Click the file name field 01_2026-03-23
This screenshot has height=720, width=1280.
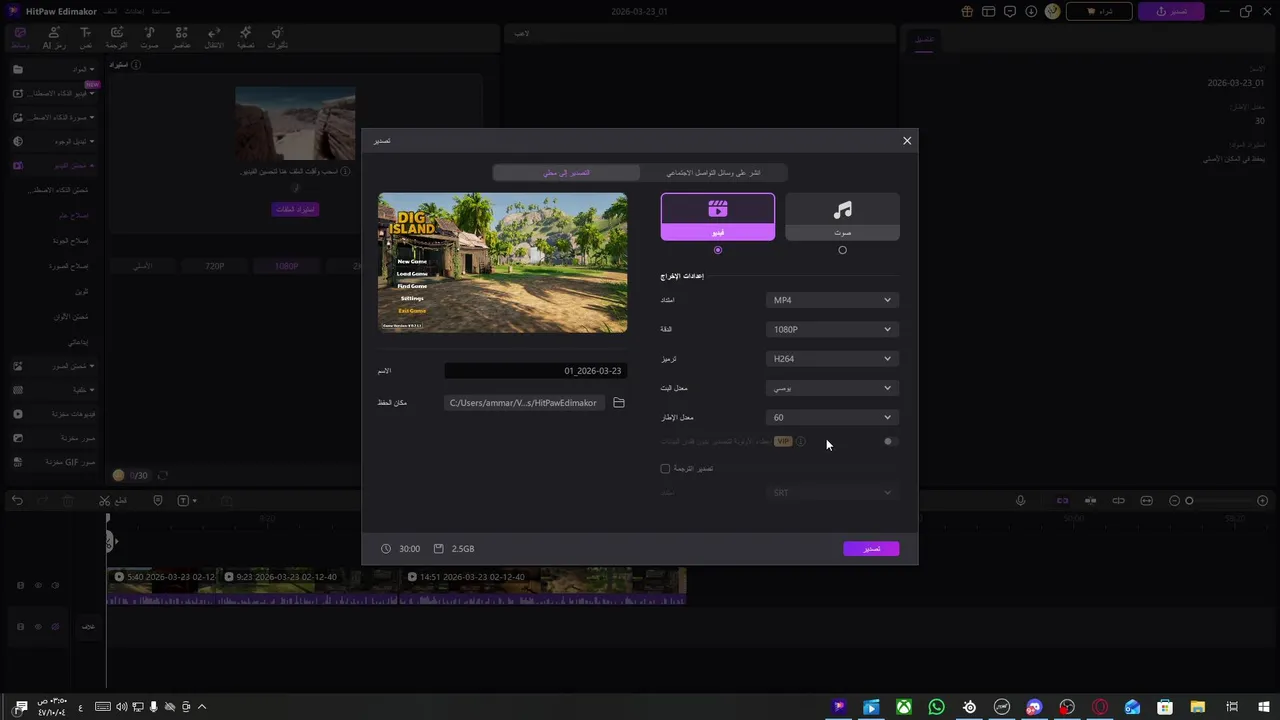(x=536, y=371)
